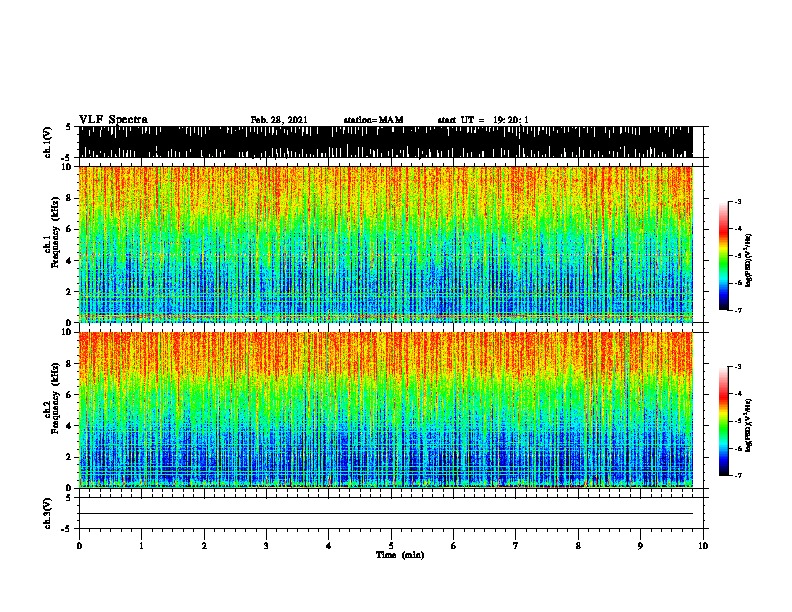Click inside the ch.2 spectrogram plot
The image size is (792, 612).
386,410
